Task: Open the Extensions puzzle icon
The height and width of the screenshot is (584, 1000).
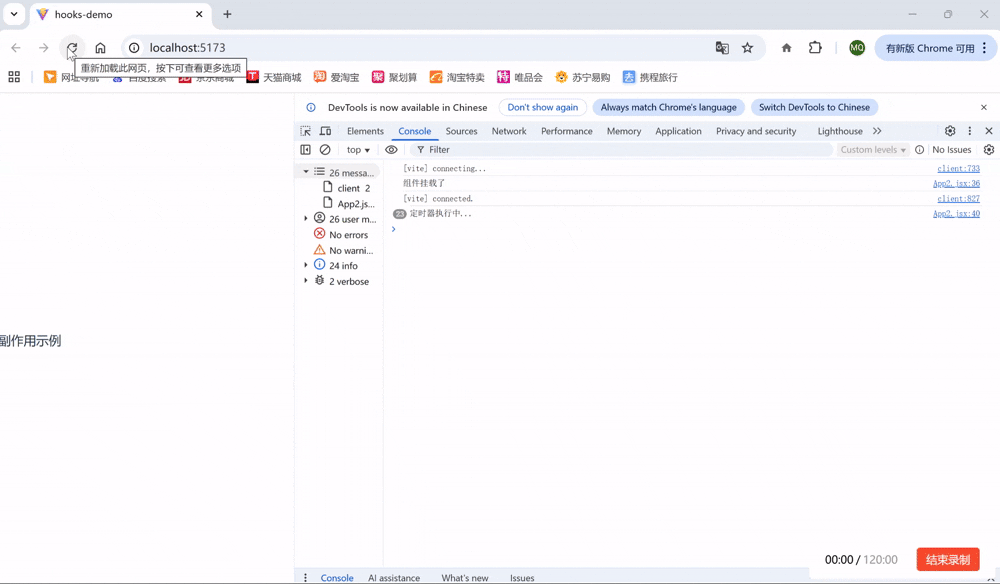Action: pyautogui.click(x=815, y=48)
